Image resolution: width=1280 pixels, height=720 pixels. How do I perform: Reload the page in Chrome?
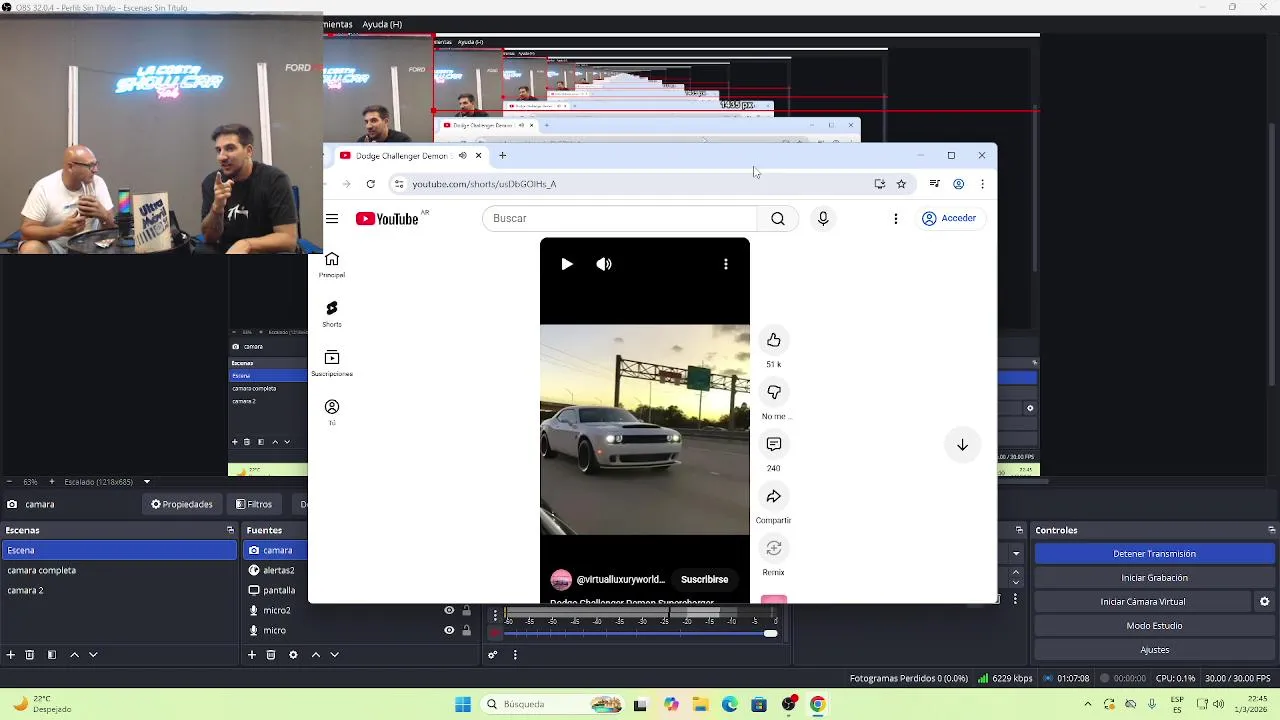[370, 184]
